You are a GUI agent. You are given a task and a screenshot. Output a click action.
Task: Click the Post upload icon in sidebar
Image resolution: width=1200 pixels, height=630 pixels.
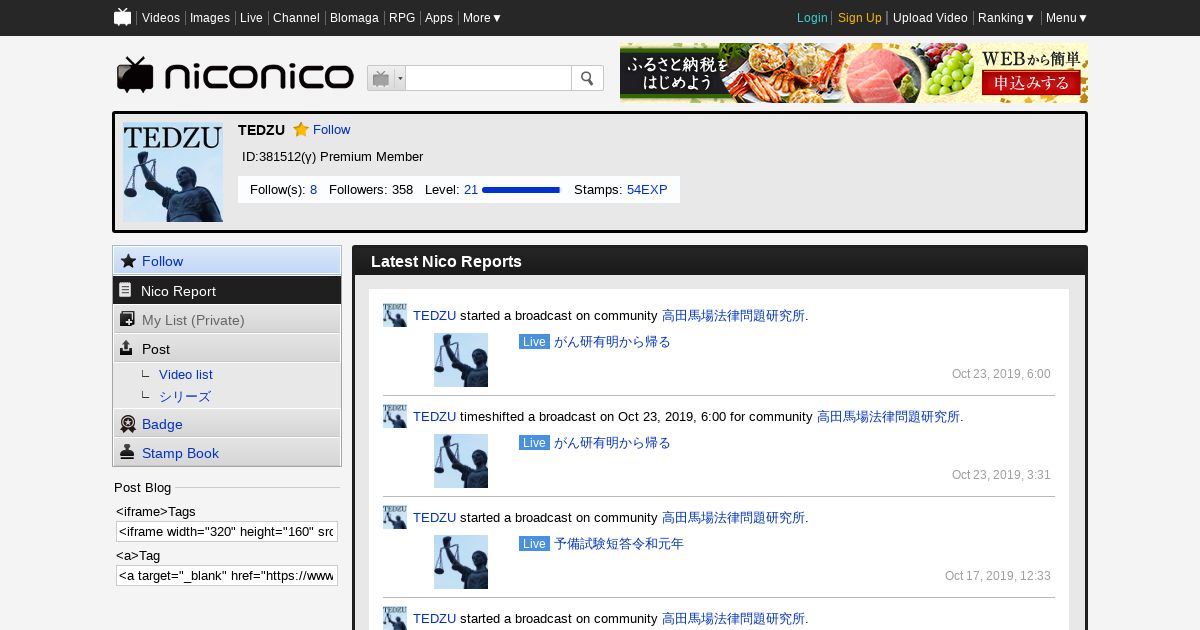127,348
